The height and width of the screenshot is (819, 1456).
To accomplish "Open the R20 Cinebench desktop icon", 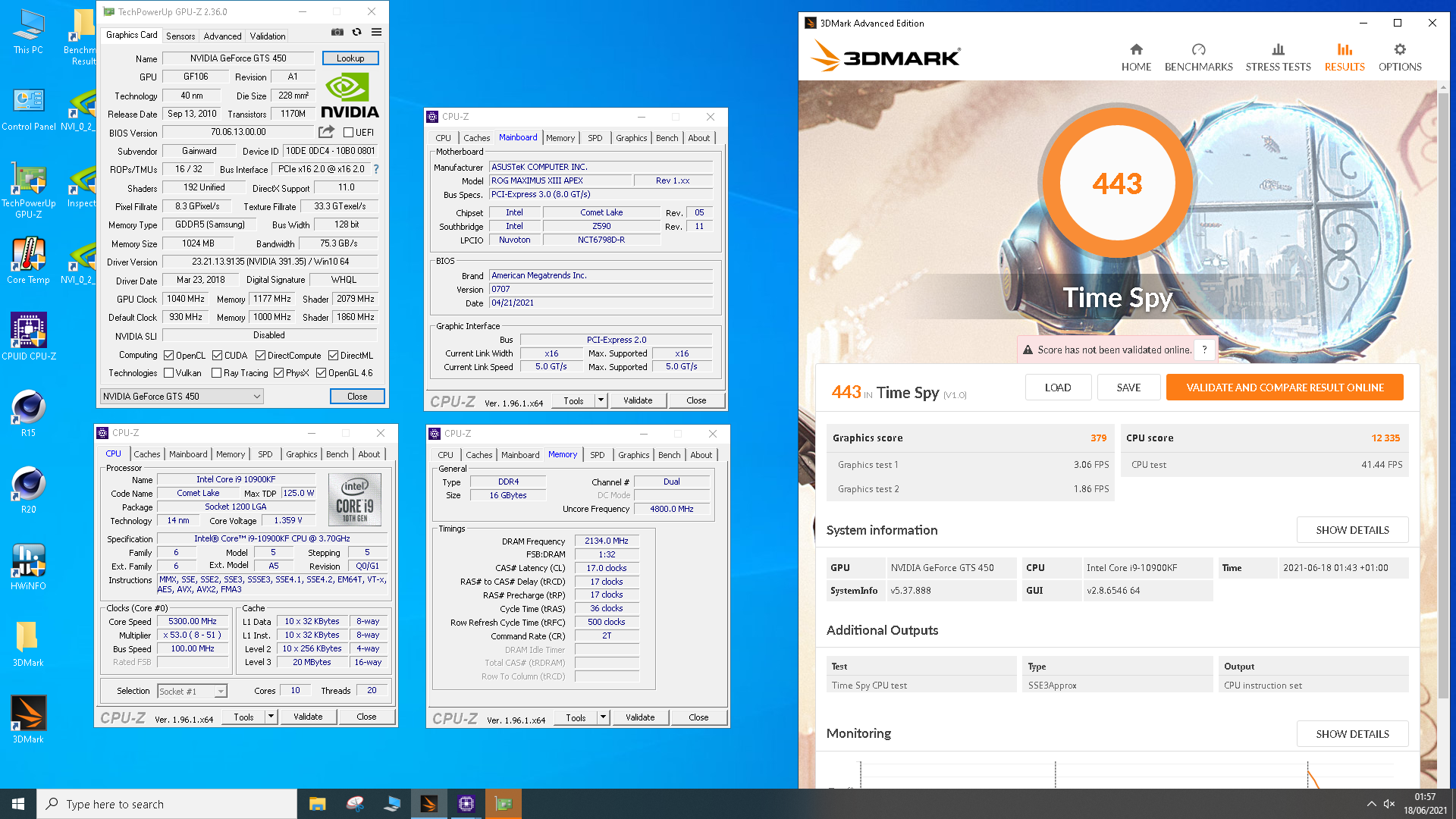I will (x=28, y=490).
